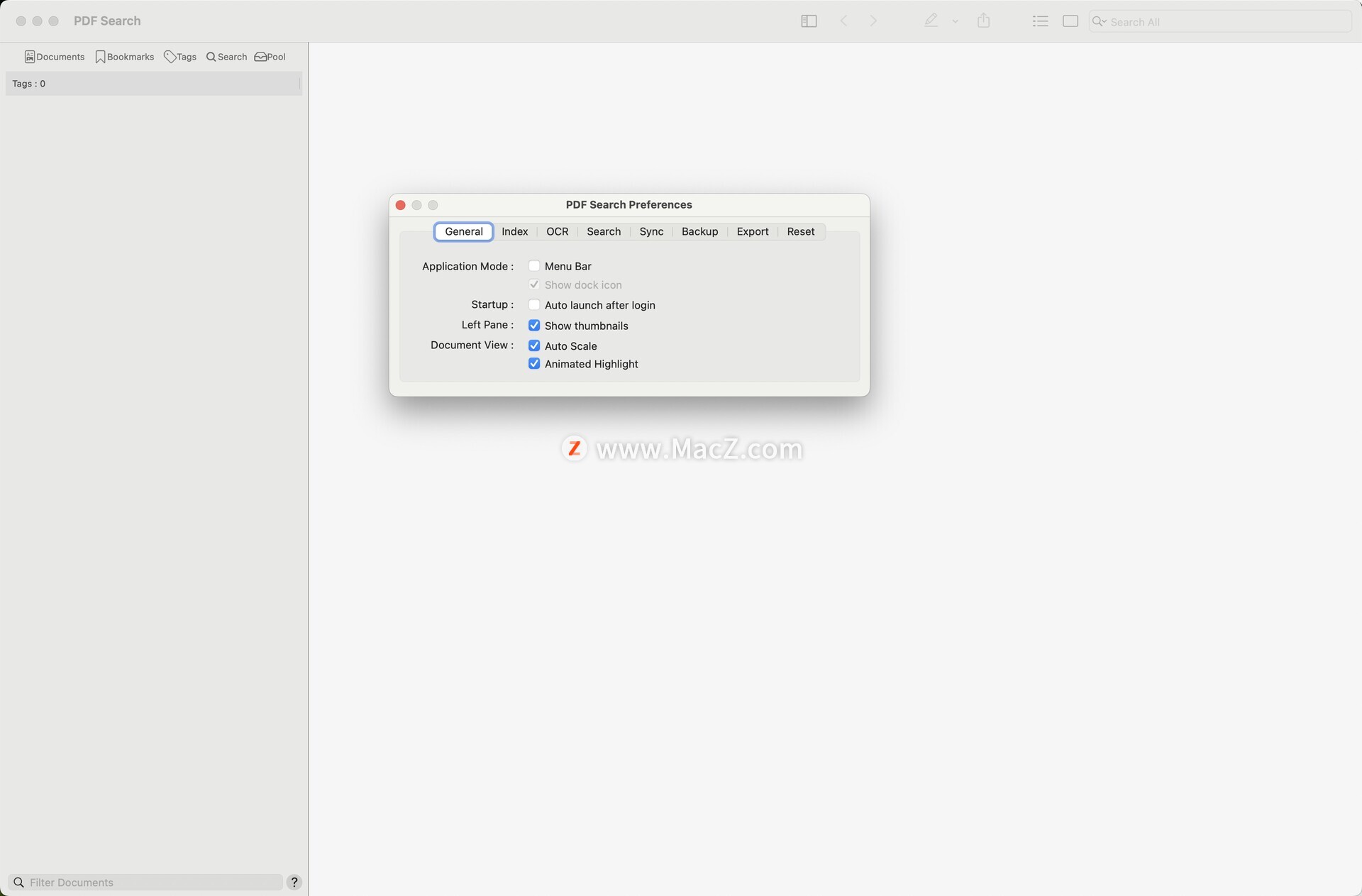Disable the Show thumbnails checkbox

click(x=534, y=326)
